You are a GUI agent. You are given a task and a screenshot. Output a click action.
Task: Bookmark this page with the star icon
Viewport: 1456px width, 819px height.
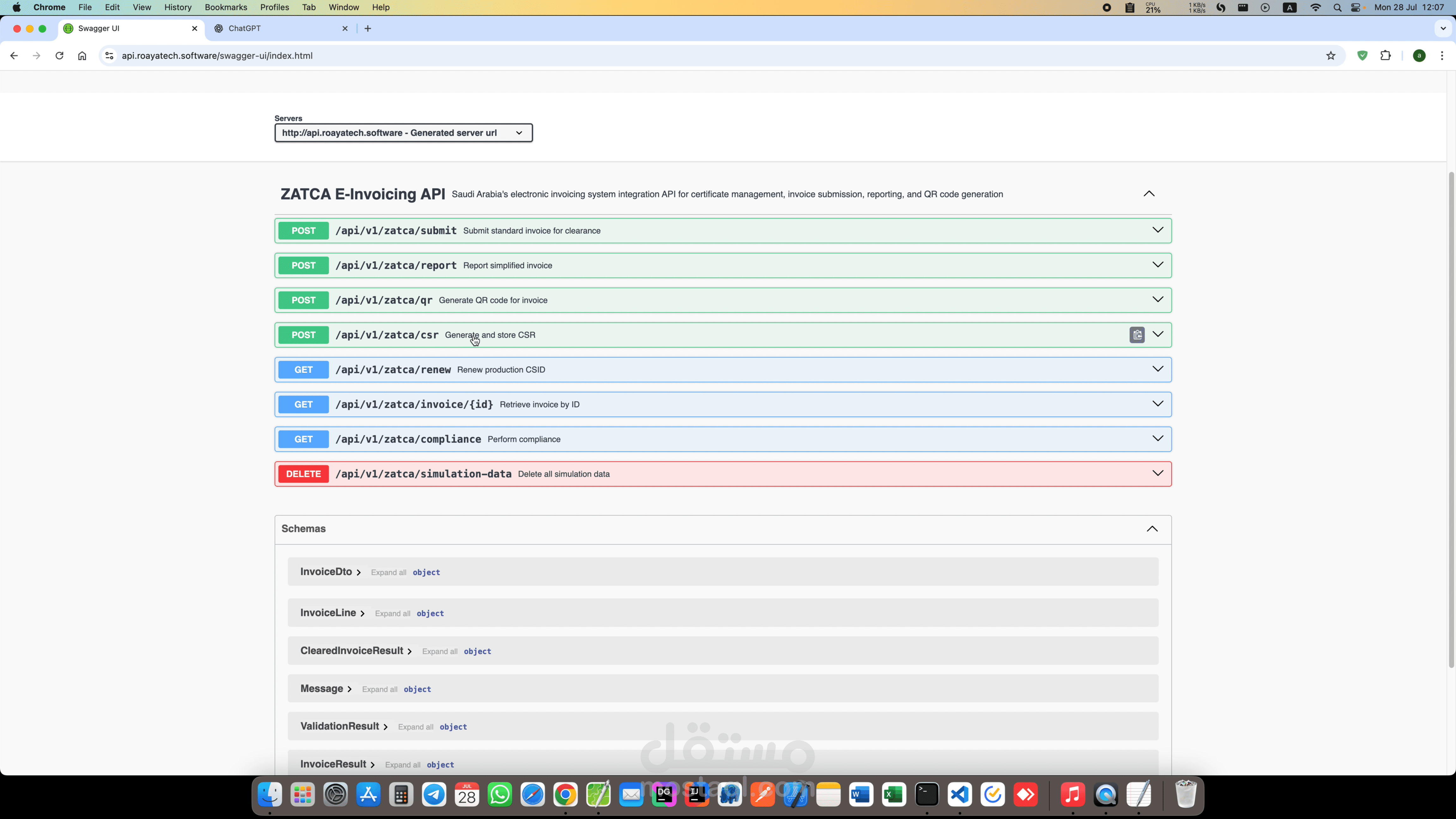point(1331,55)
